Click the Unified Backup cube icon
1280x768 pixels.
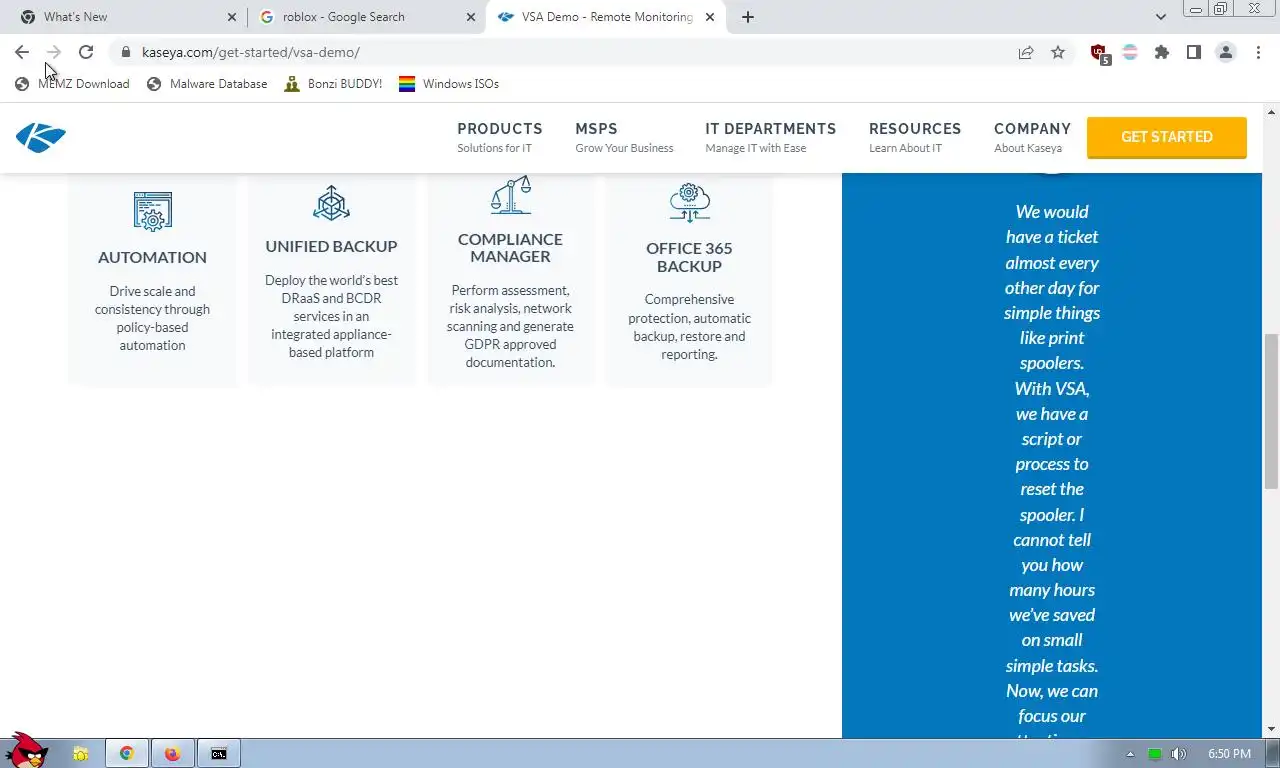331,203
